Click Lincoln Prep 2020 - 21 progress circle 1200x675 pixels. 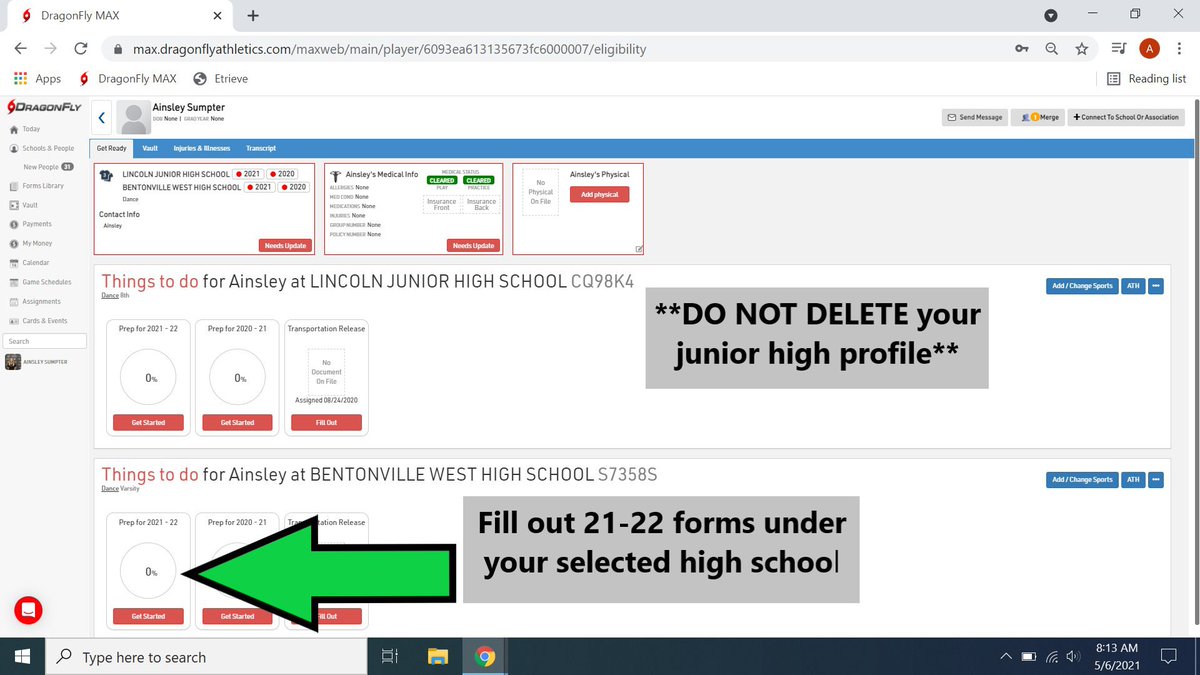(x=238, y=378)
